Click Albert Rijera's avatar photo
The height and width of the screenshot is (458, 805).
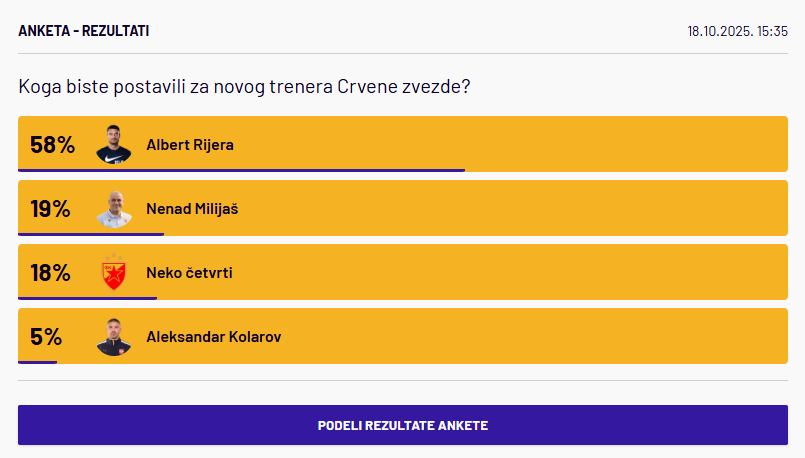click(x=114, y=145)
